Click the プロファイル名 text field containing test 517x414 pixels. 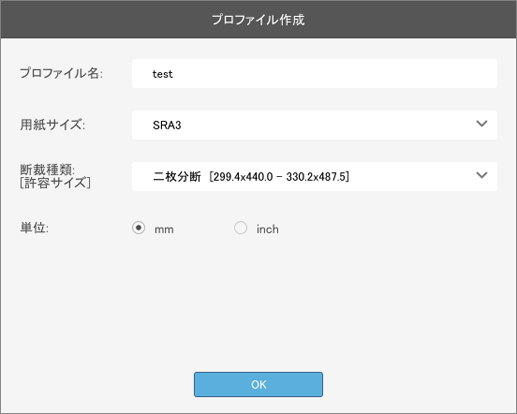pyautogui.click(x=314, y=74)
